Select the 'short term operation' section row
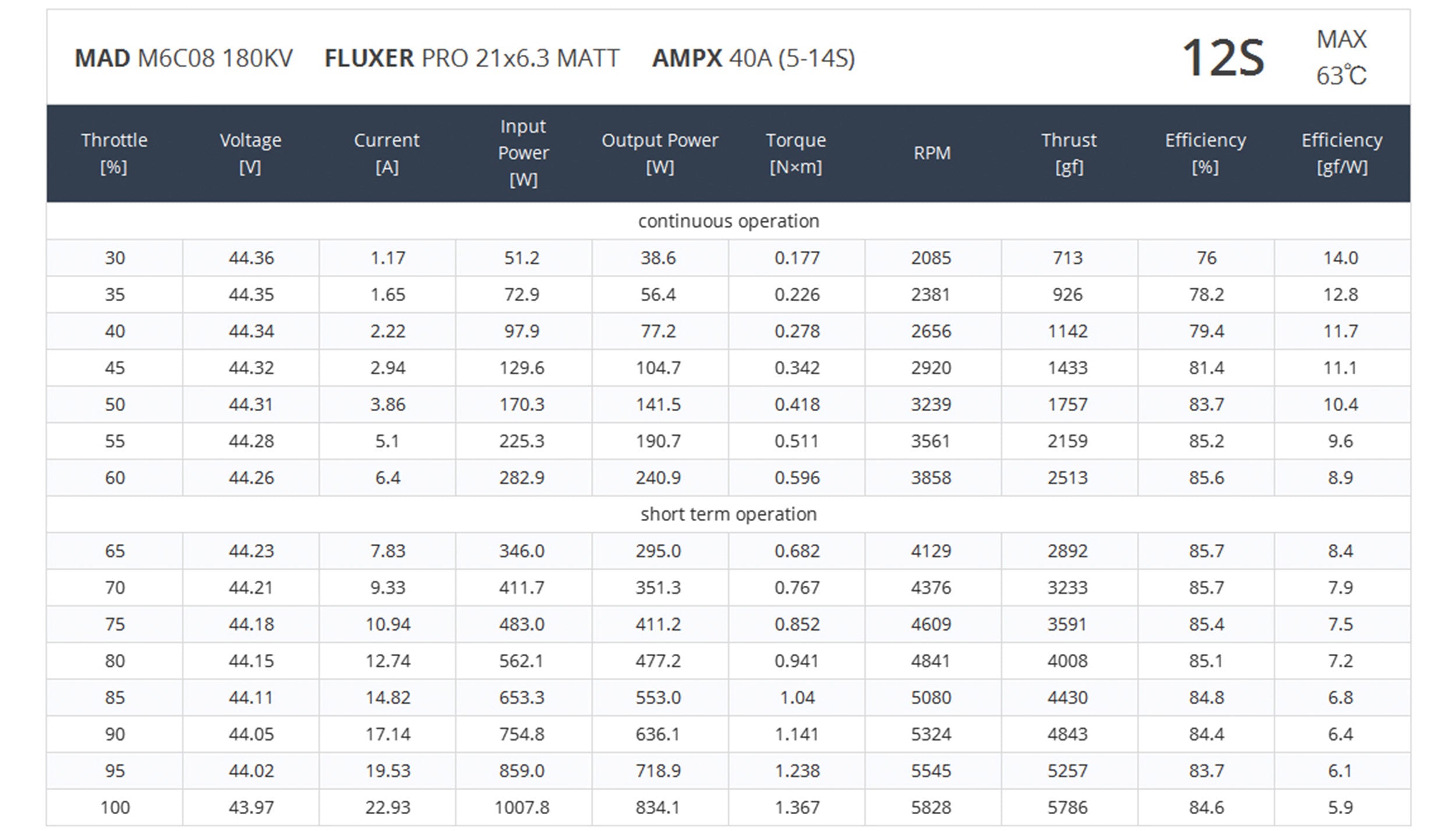This screenshot has width=1456, height=831. point(728,514)
